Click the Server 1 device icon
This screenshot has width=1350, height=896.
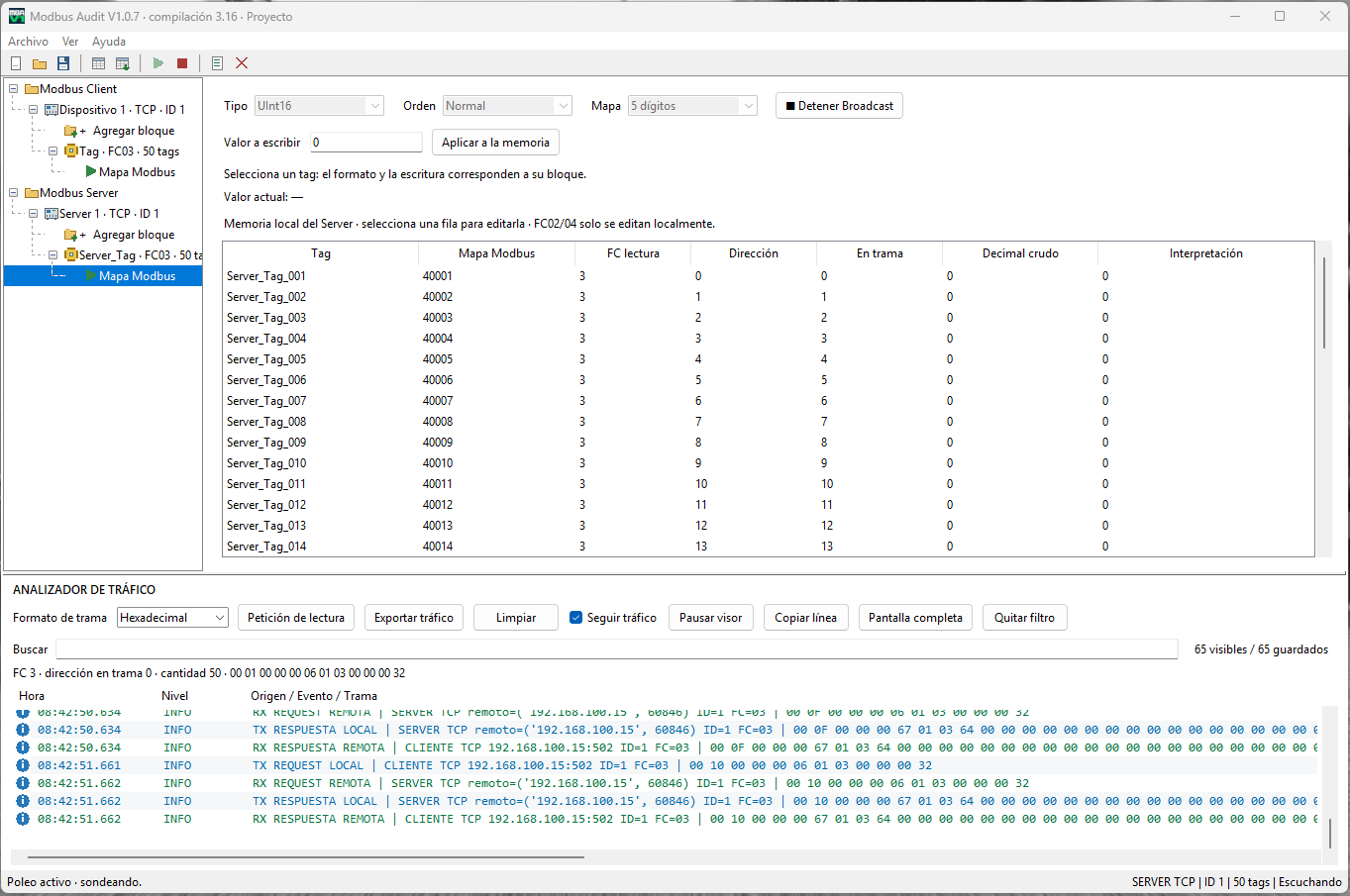(x=52, y=214)
